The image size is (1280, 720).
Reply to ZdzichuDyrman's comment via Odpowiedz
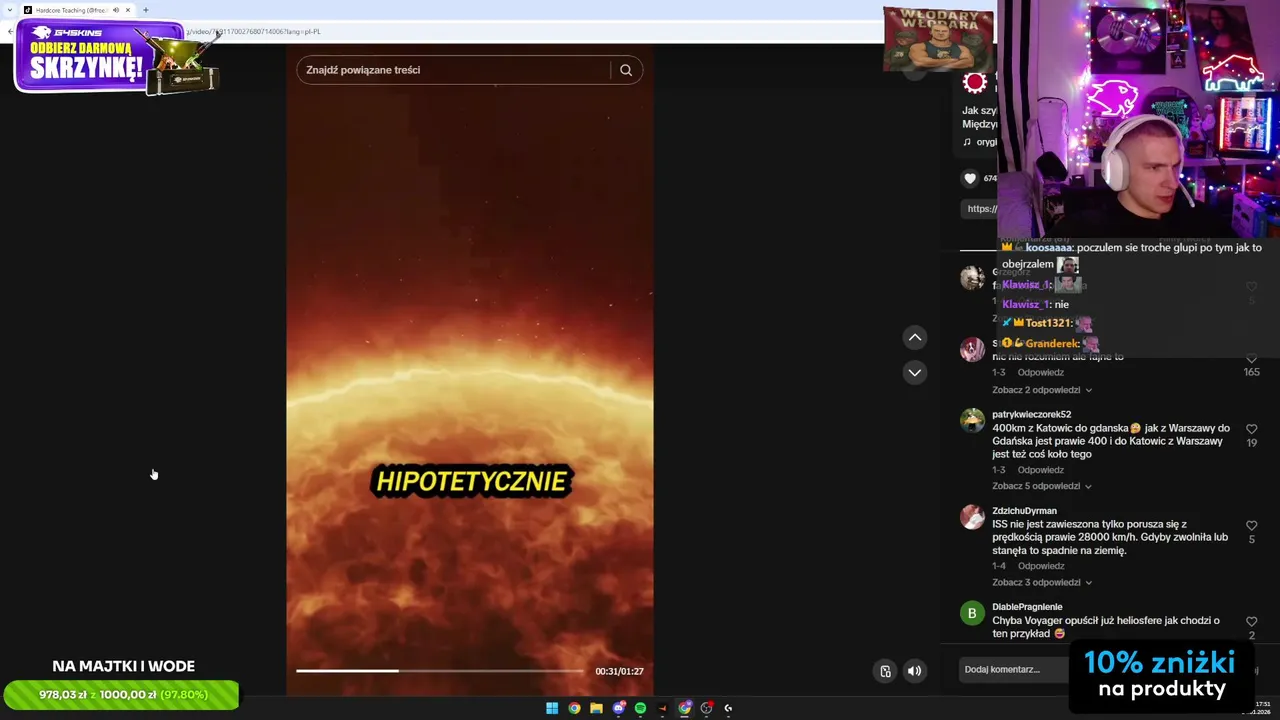point(1041,566)
